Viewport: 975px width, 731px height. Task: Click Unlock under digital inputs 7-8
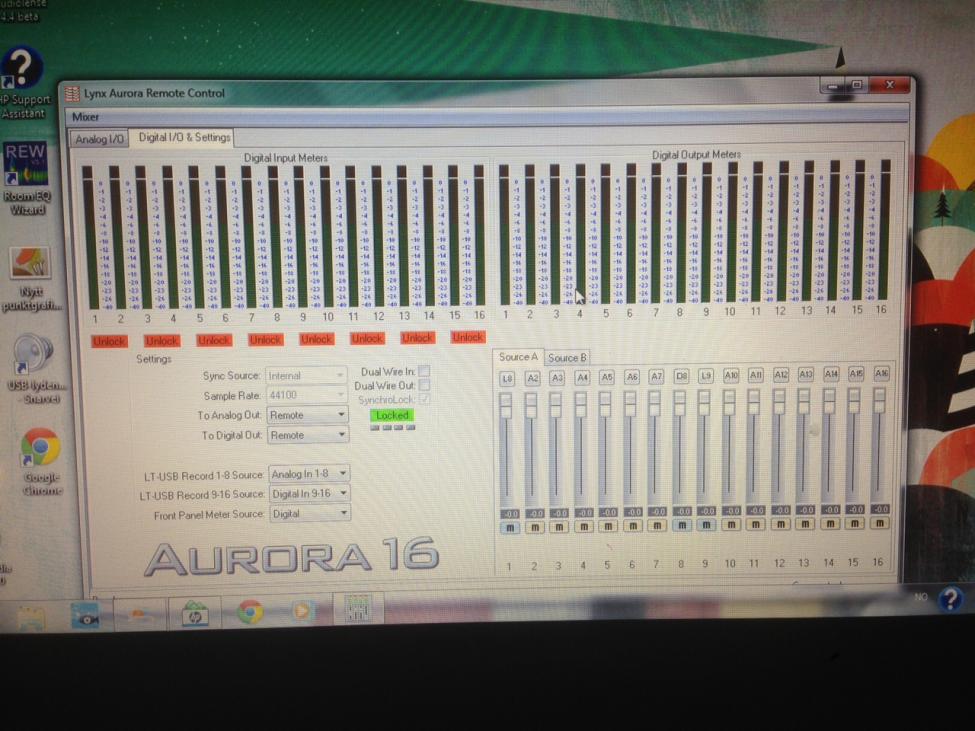click(x=266, y=339)
